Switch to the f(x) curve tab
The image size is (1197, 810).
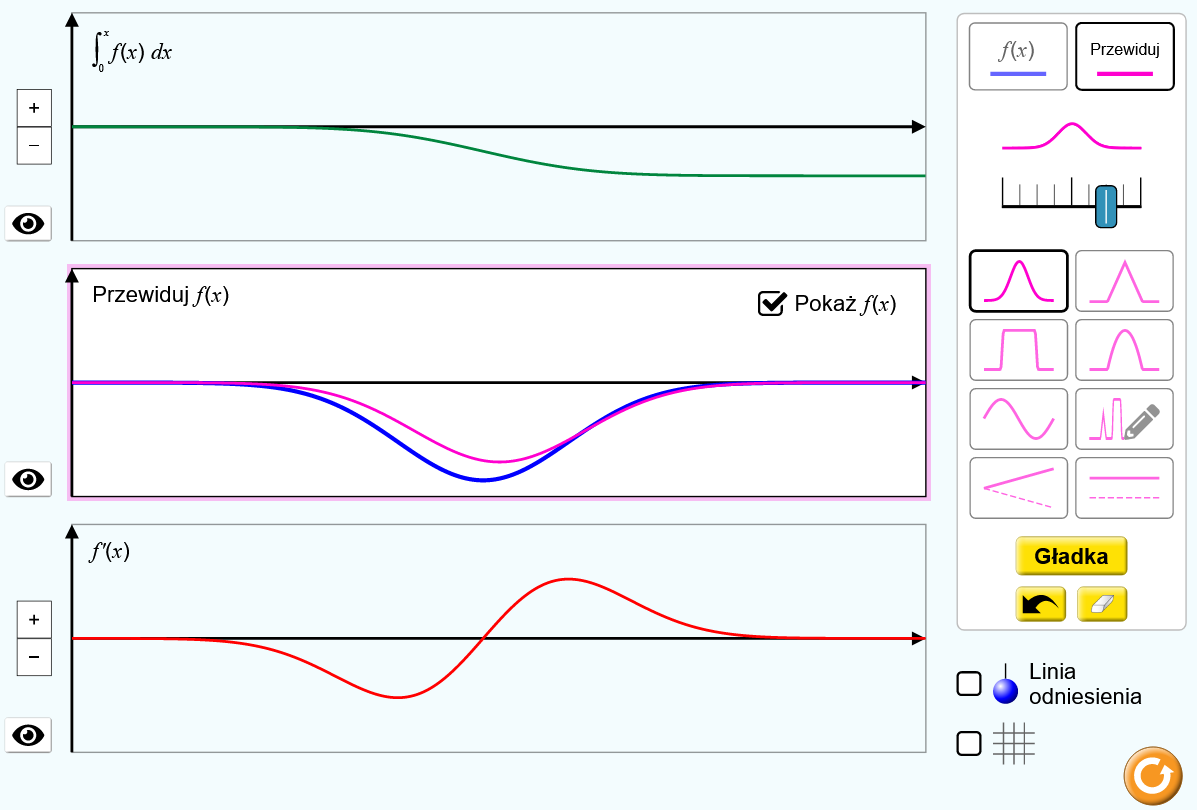1018,57
